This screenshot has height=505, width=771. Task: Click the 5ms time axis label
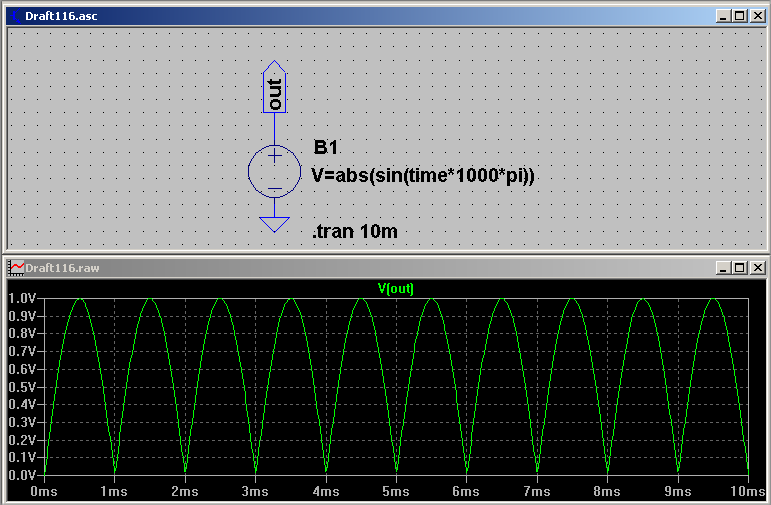[x=396, y=491]
